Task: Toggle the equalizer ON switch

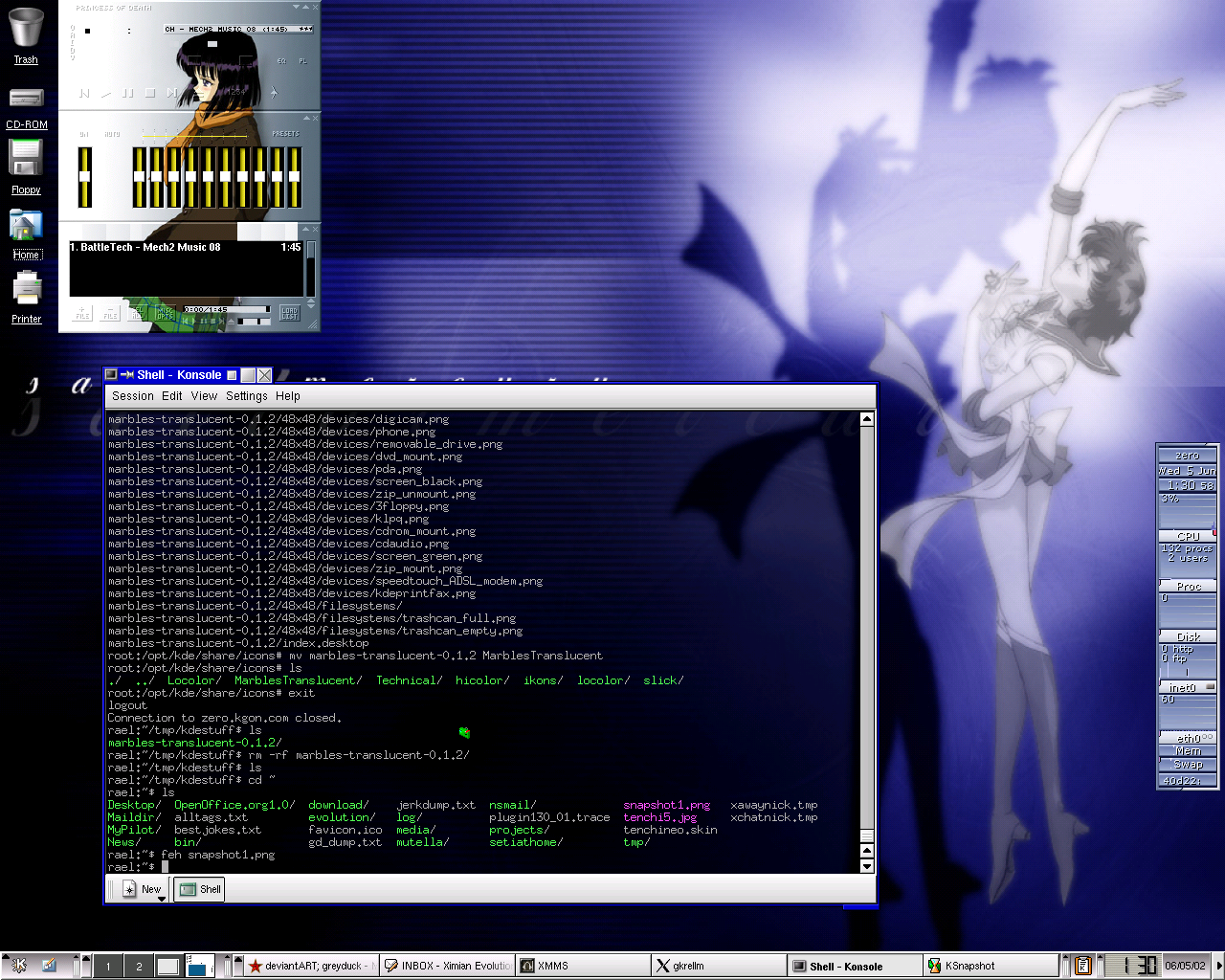Action: 84,134
